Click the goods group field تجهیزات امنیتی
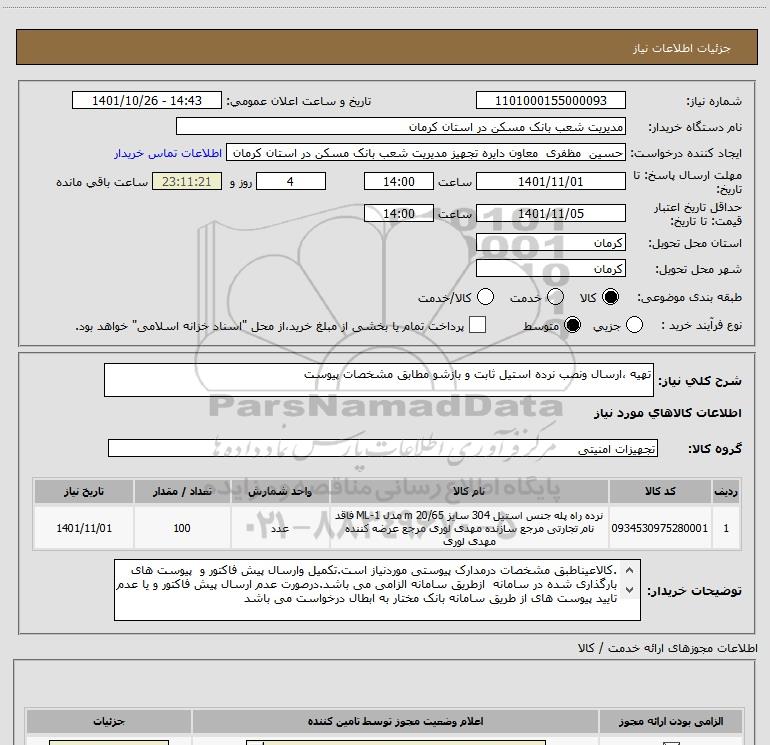 (x=383, y=448)
